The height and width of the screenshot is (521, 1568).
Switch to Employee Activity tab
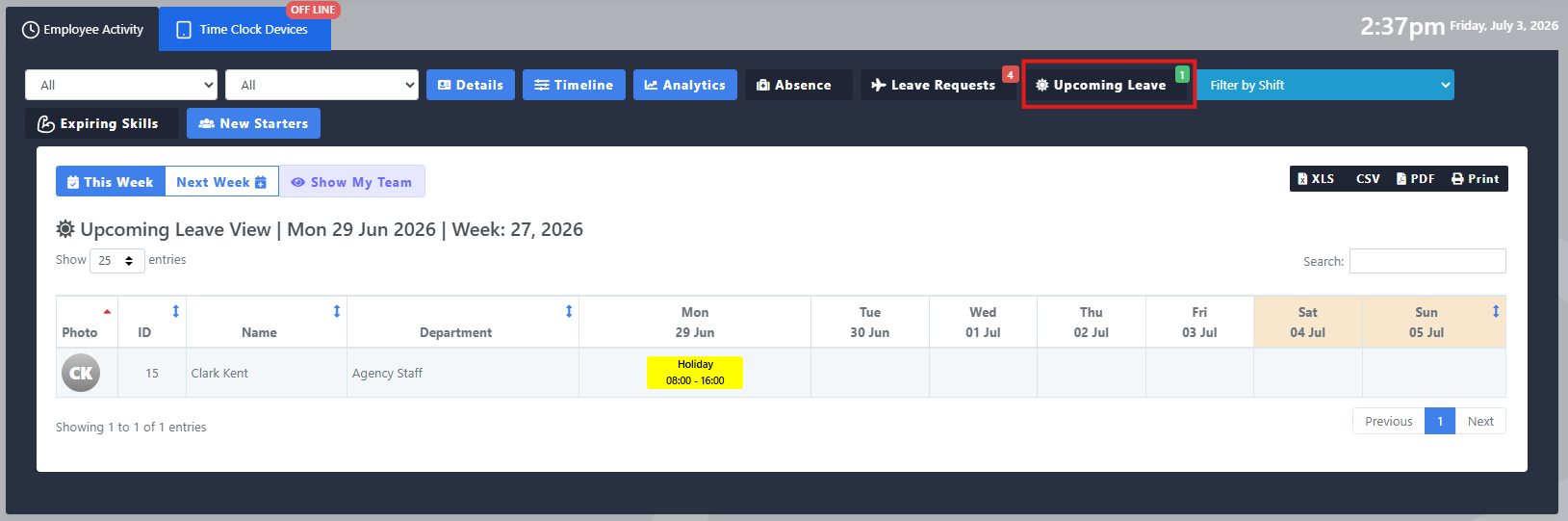(x=83, y=29)
